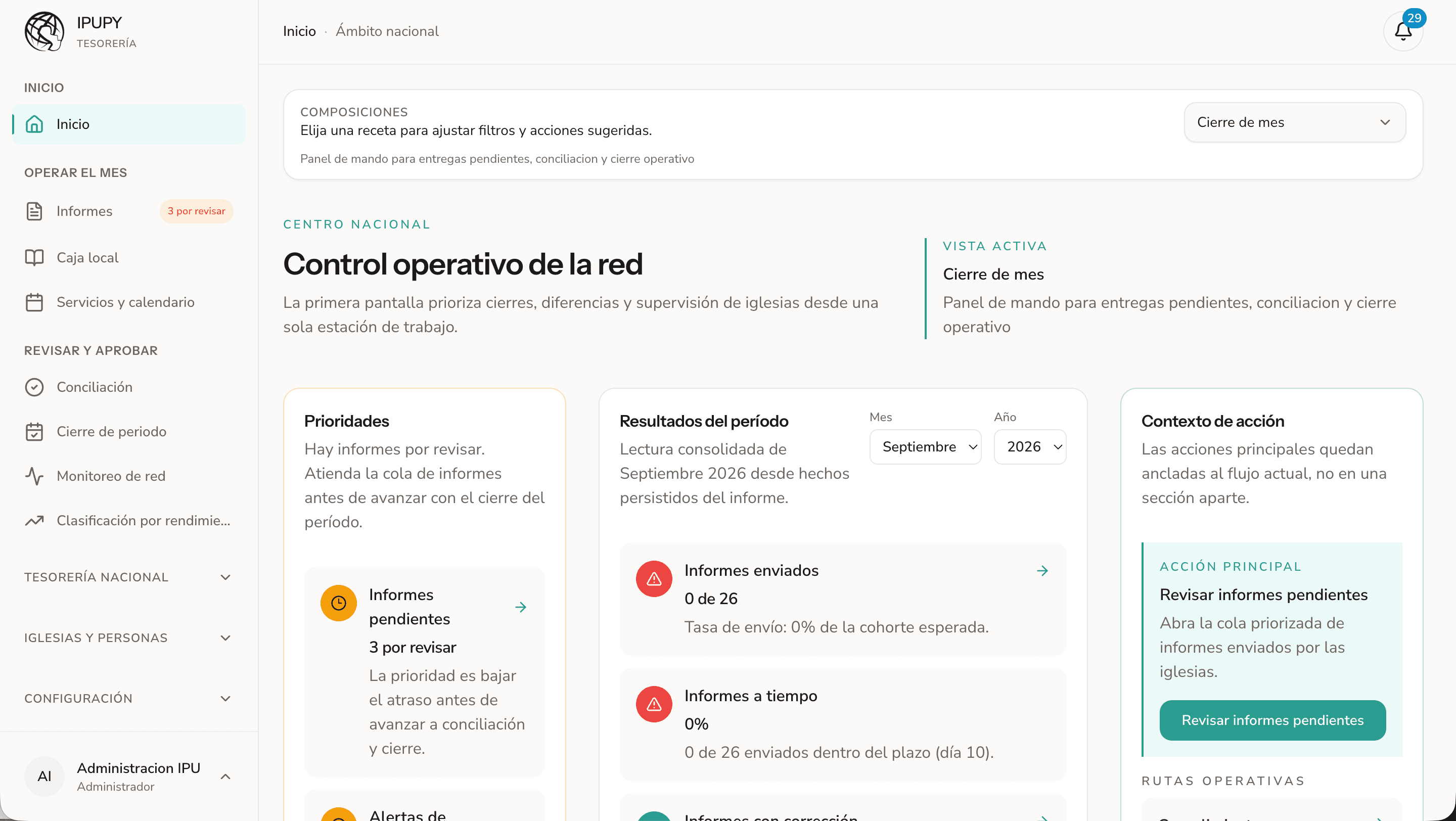
Task: Click the AI user avatar
Action: click(44, 777)
